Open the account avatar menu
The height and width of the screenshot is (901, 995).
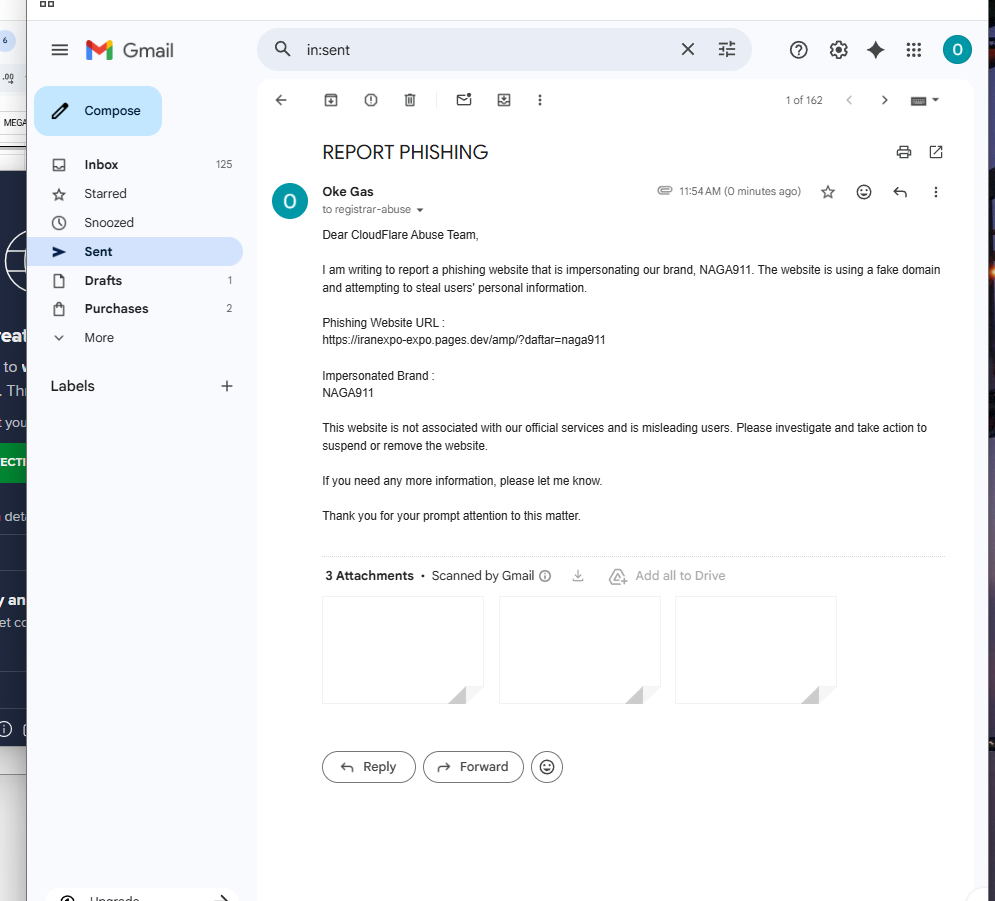(957, 49)
